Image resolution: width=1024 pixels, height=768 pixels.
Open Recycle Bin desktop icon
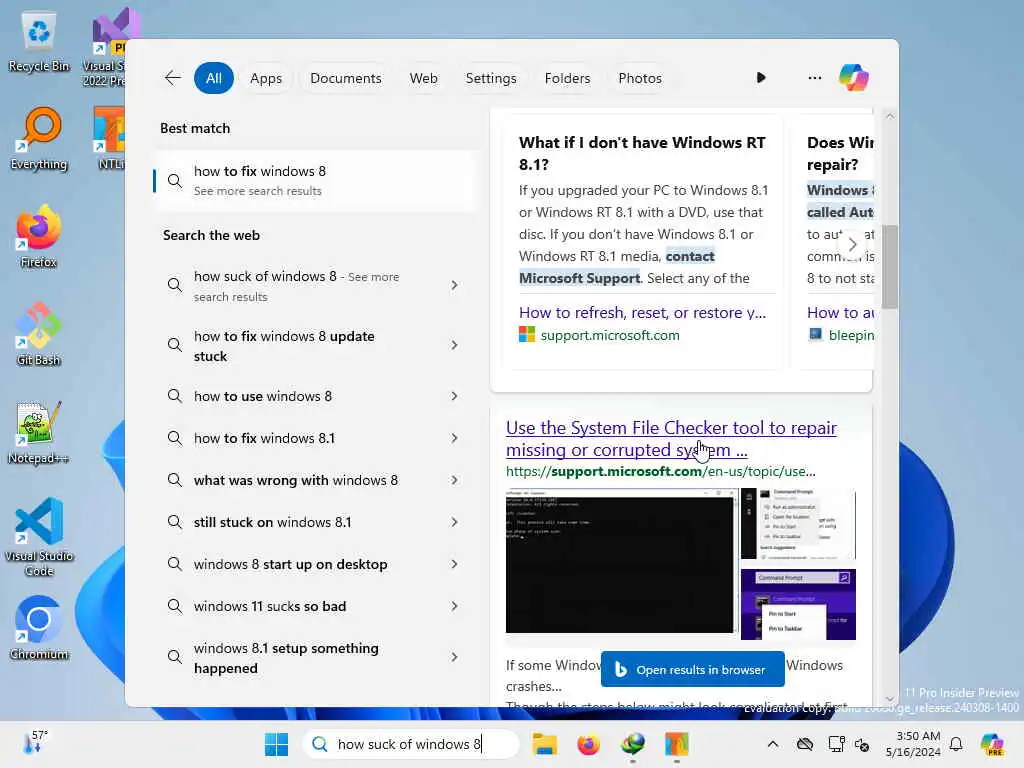(x=39, y=42)
